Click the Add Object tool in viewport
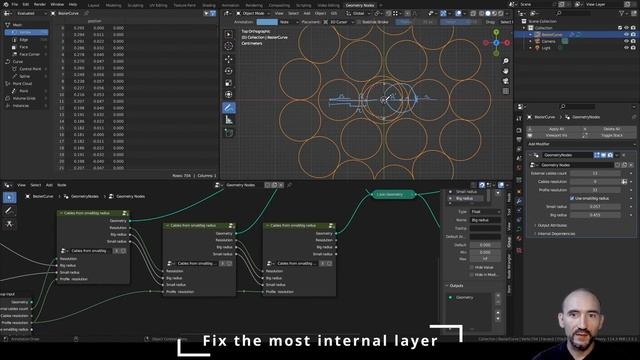The width and height of the screenshot is (640, 360). (x=229, y=133)
